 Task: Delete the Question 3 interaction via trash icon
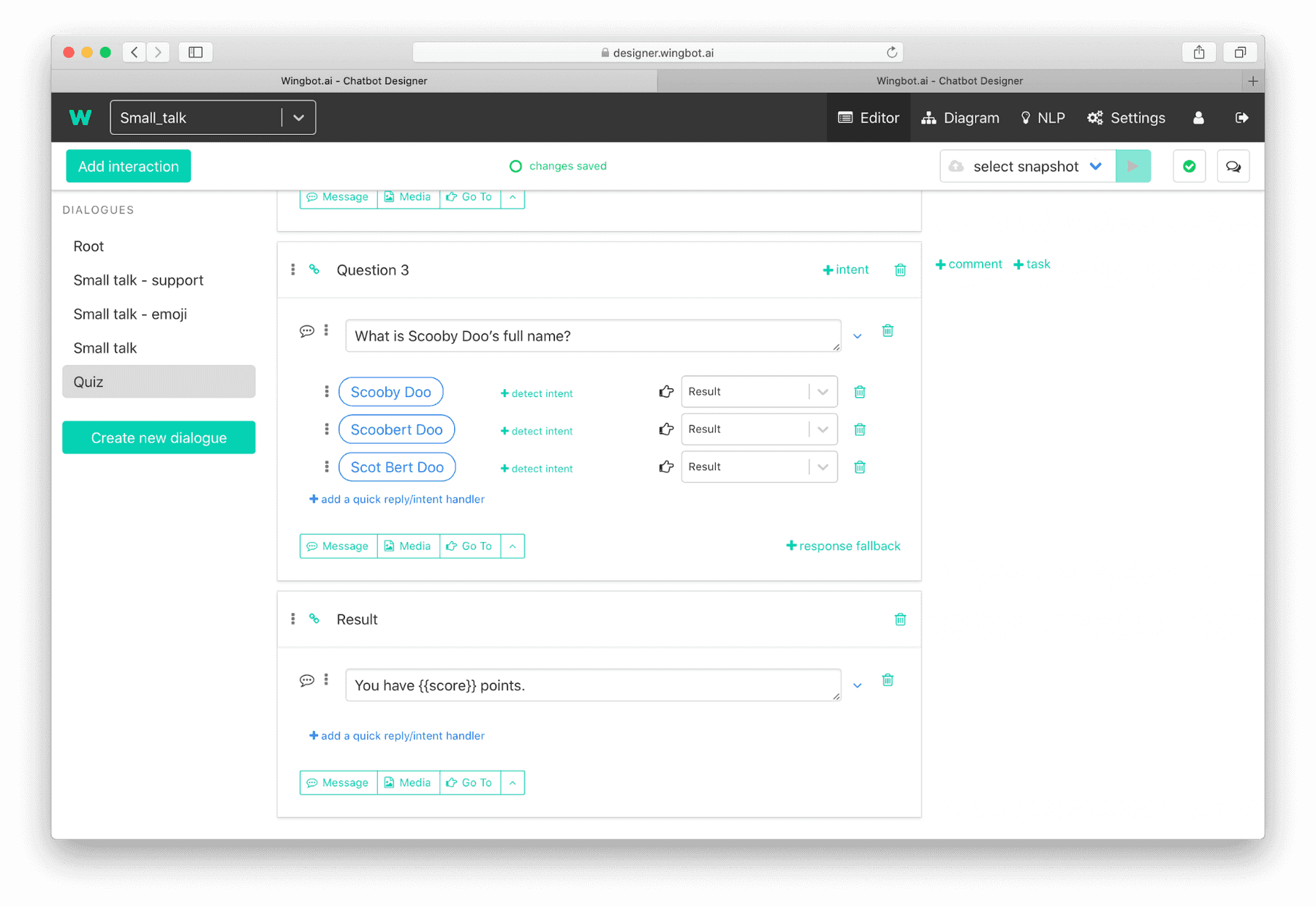pos(900,269)
